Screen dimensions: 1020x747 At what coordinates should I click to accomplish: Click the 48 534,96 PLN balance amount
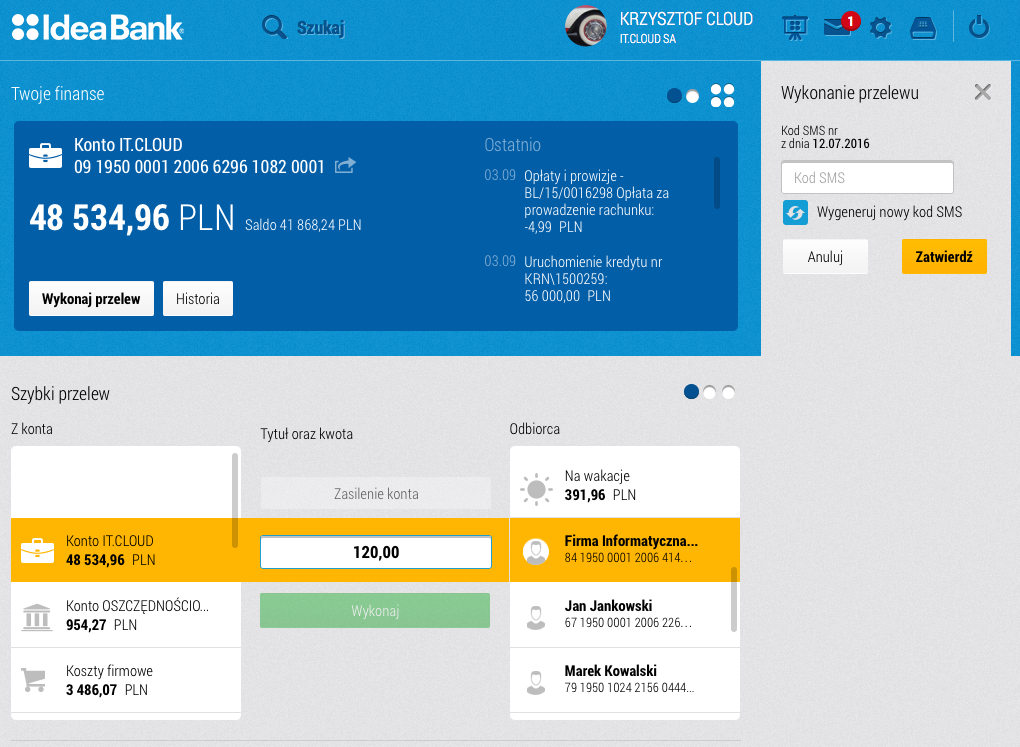[132, 217]
